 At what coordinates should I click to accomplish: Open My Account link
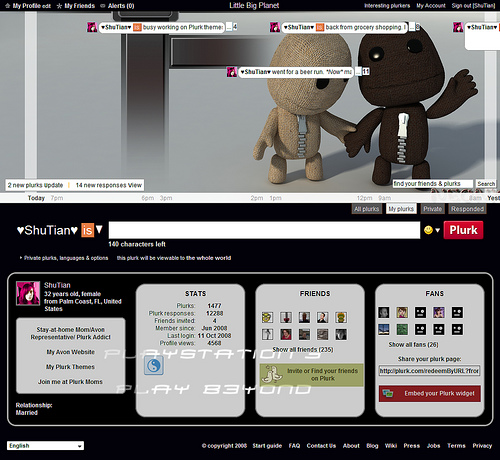[431, 6]
